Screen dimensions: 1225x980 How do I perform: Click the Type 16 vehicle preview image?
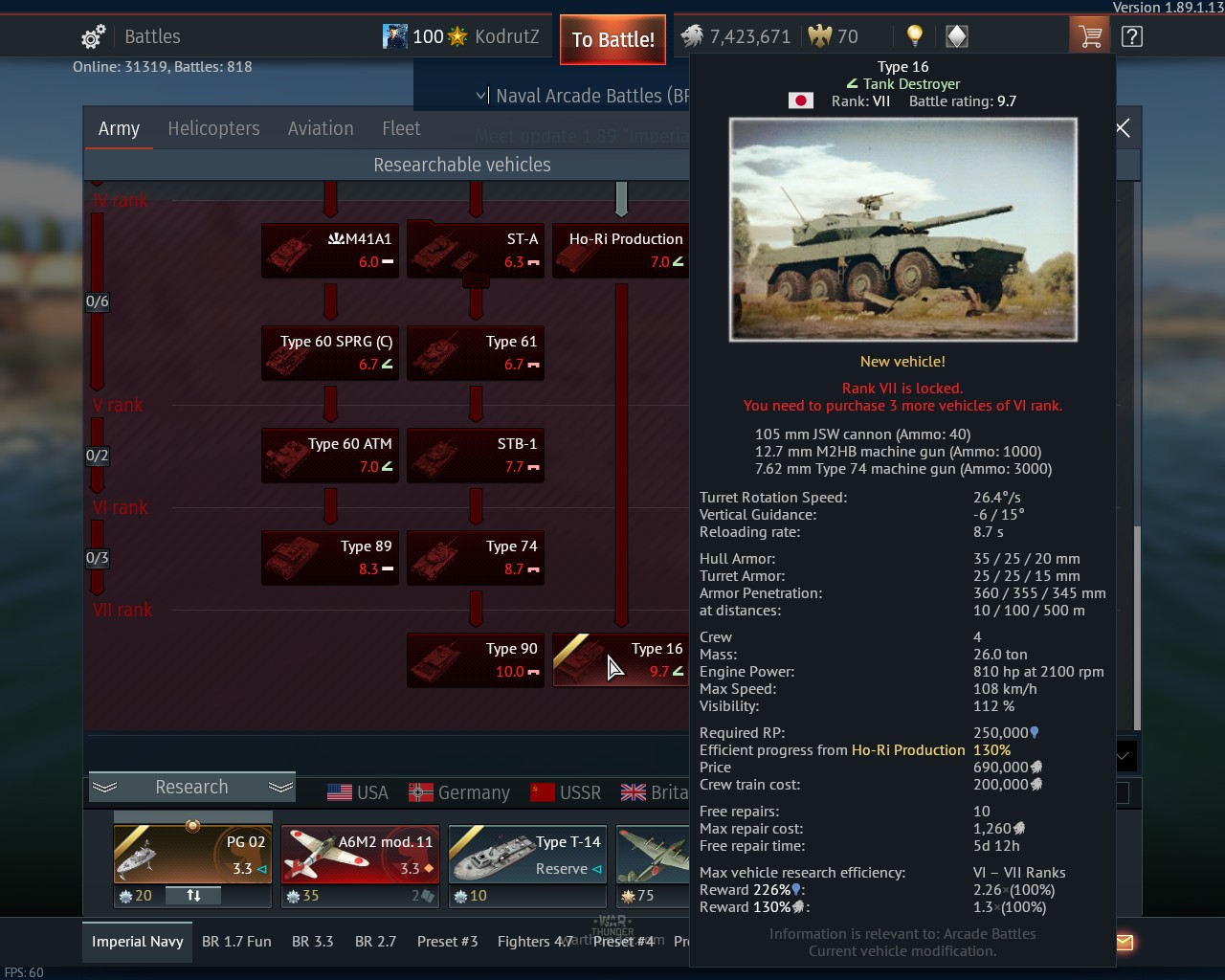point(902,230)
